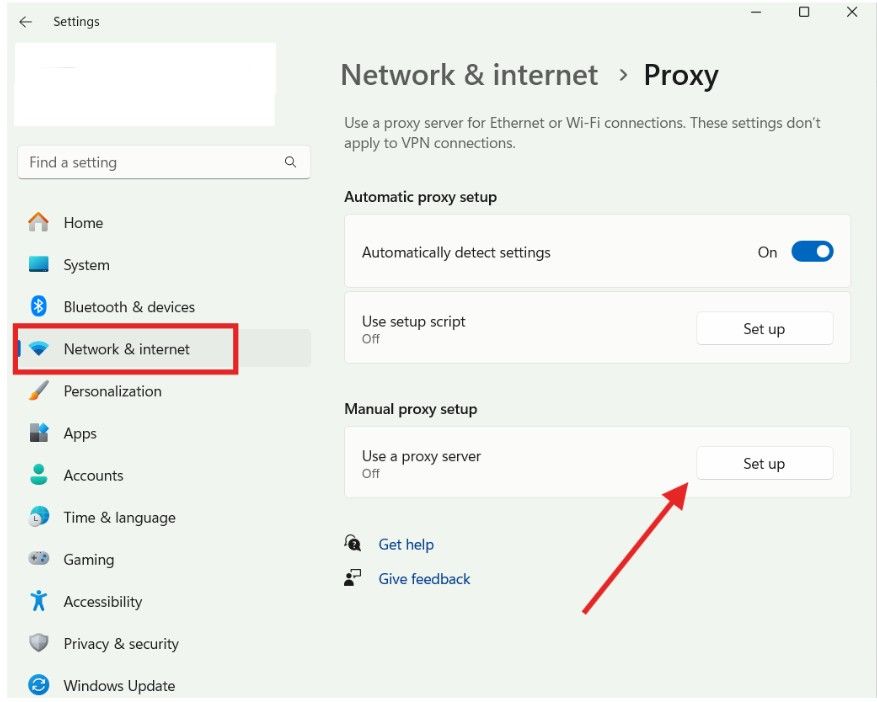Screen dimensions: 877x702
Task: Click the Bluetooth & devices icon
Action: coord(38,306)
